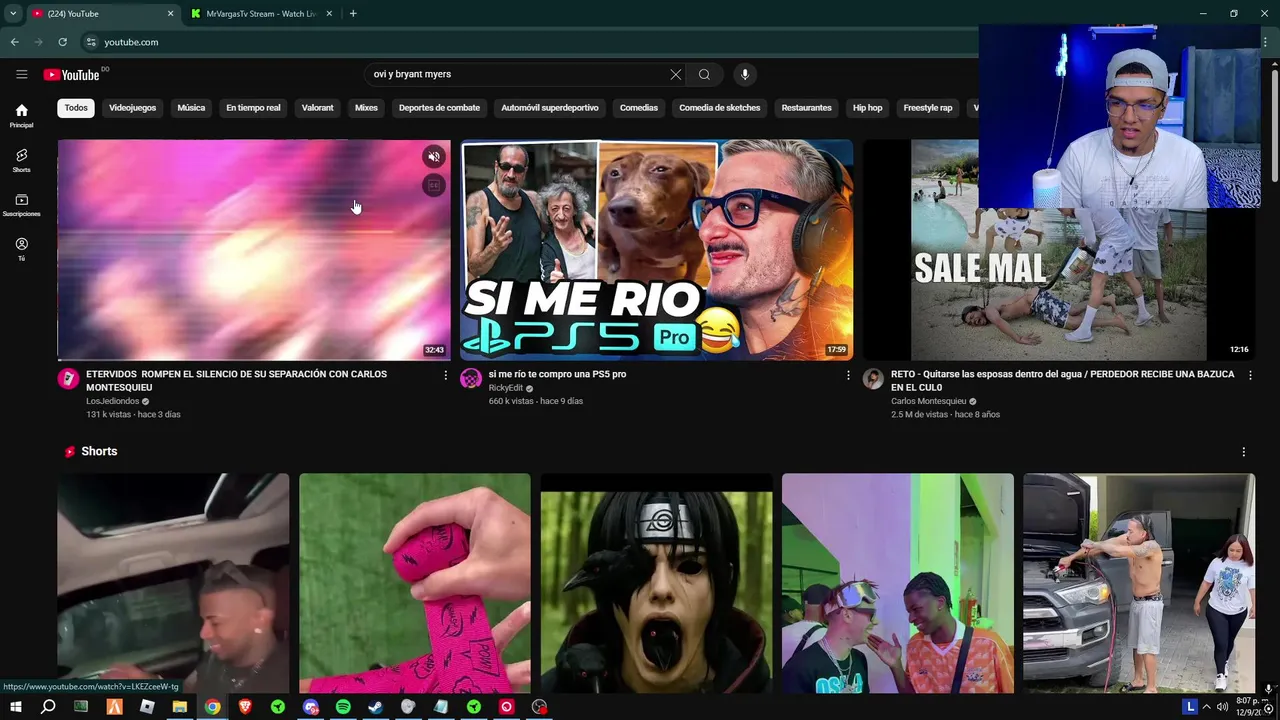This screenshot has height=720, width=1280.
Task: Select the Música filter chip
Action: (191, 108)
